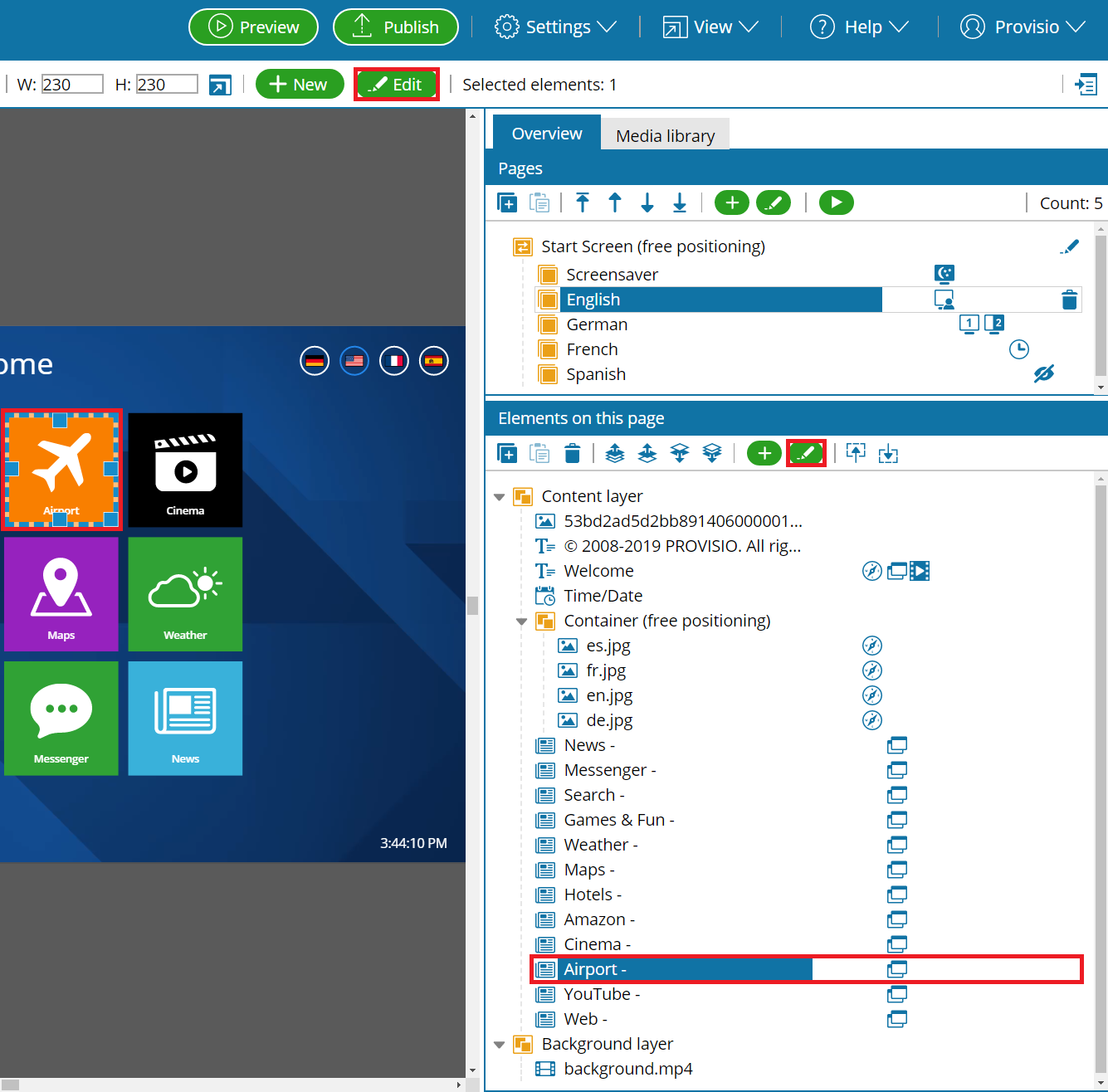This screenshot has height=1092, width=1108.
Task: Select the US flag language button
Action: (354, 361)
